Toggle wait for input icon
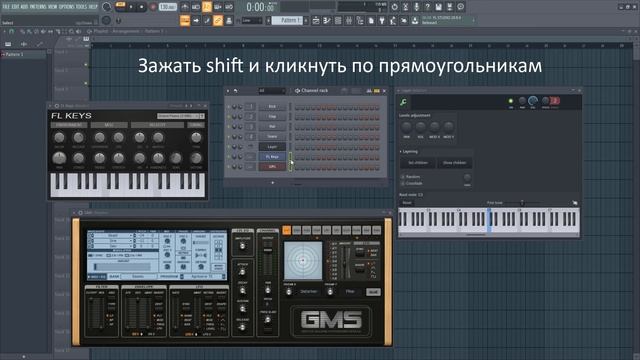This screenshot has width=640, height=360. click(196, 7)
